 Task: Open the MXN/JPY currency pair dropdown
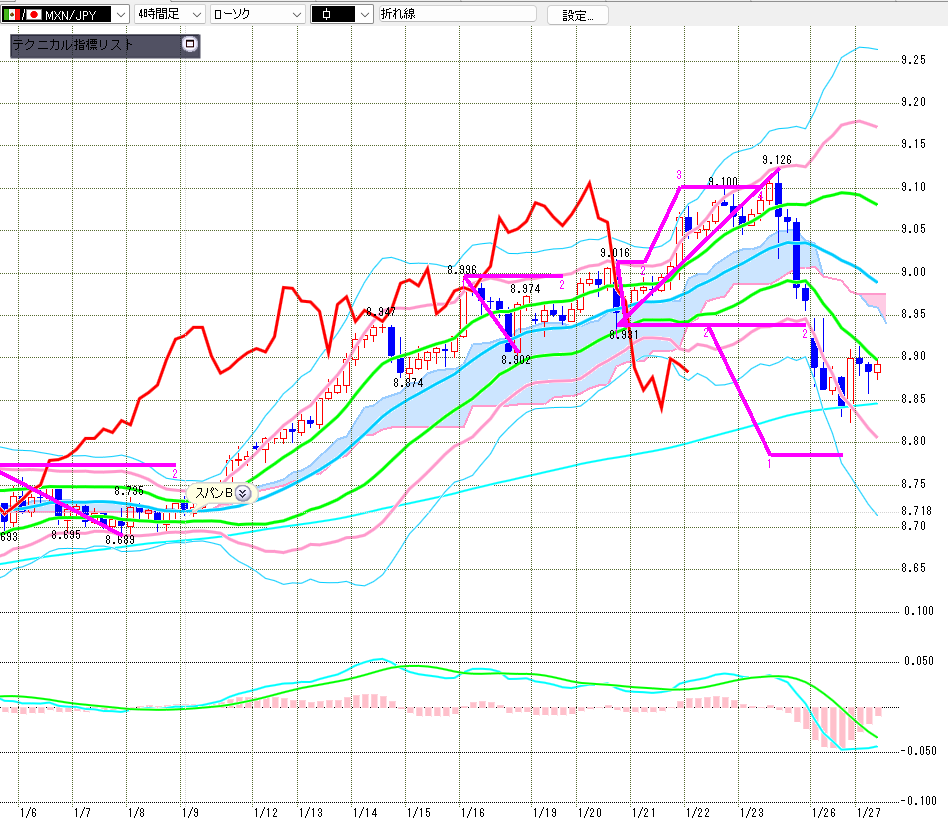pos(119,15)
